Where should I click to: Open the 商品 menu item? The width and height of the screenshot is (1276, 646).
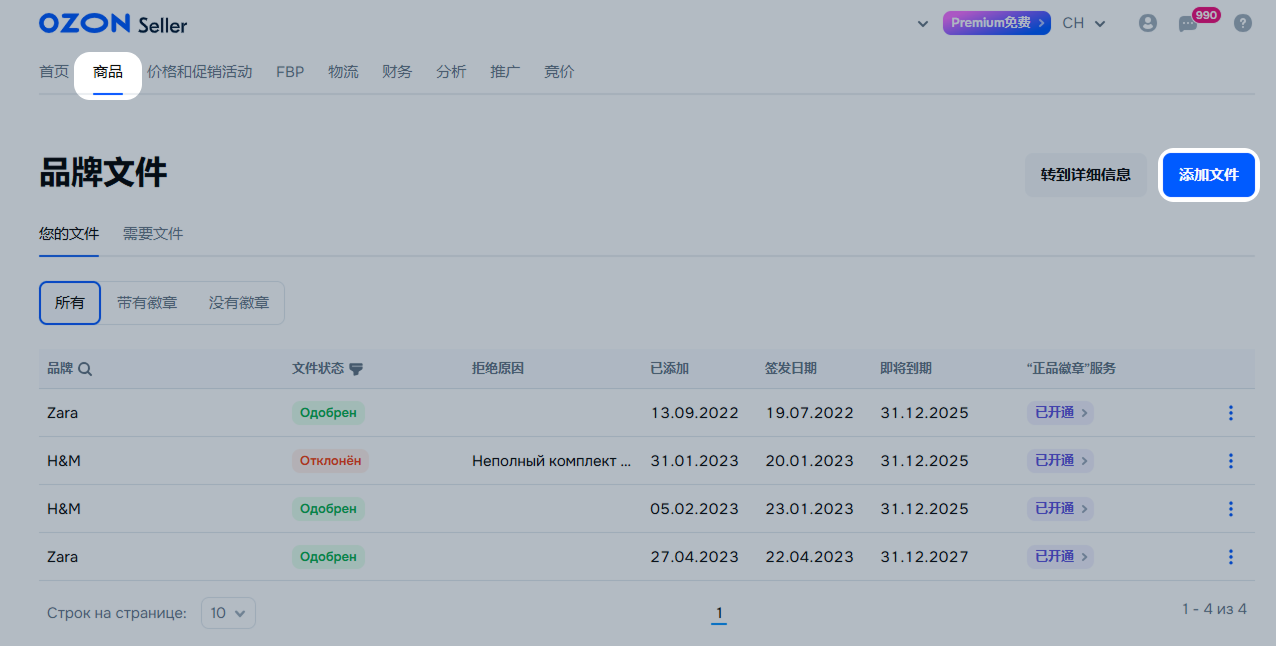[x=108, y=72]
